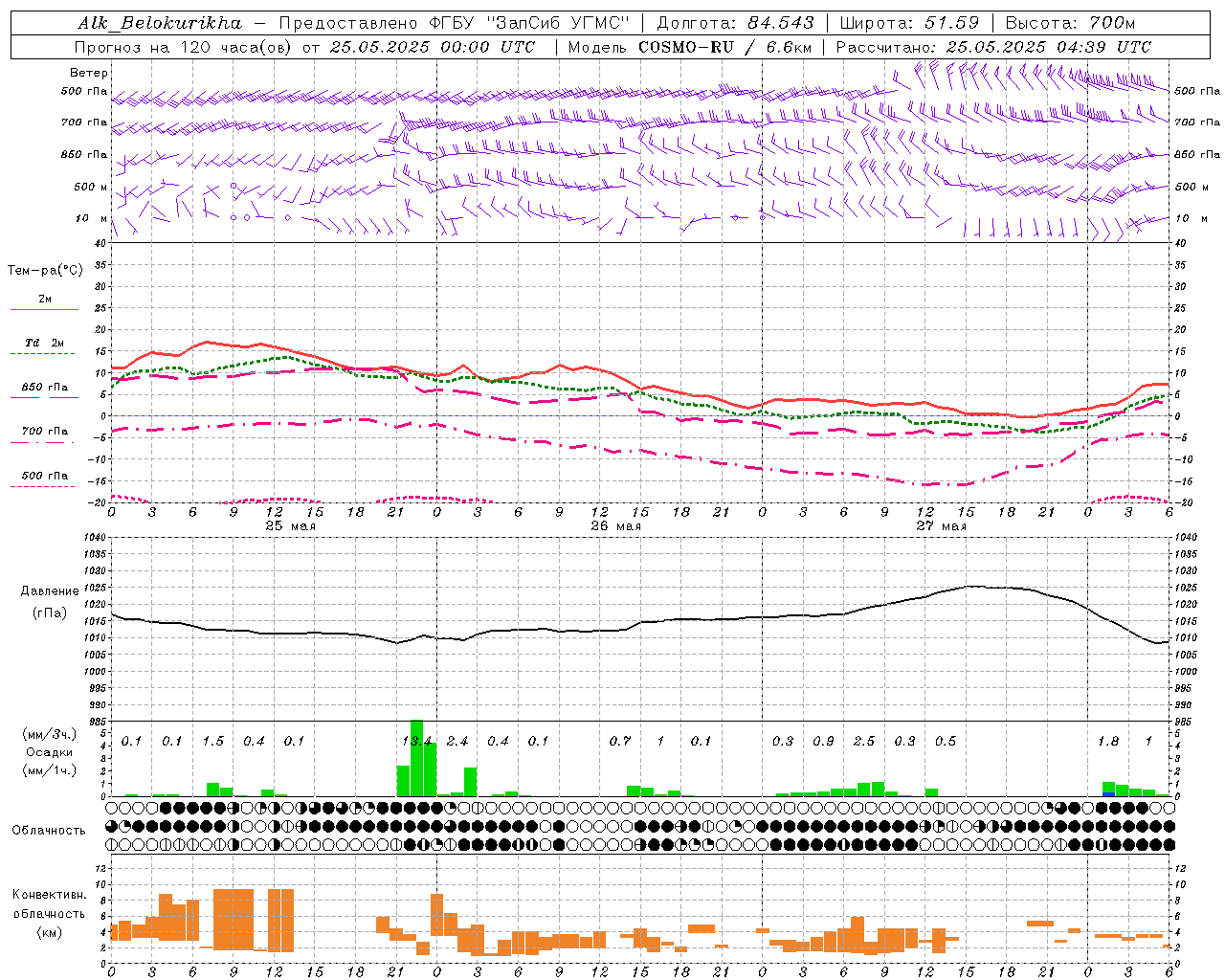Click the Ветер panel label

(x=88, y=73)
